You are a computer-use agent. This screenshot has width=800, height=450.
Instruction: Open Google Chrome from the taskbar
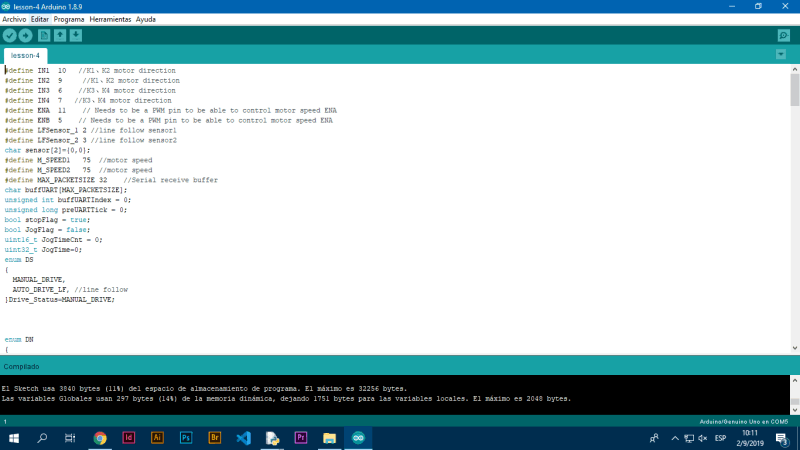pos(100,438)
